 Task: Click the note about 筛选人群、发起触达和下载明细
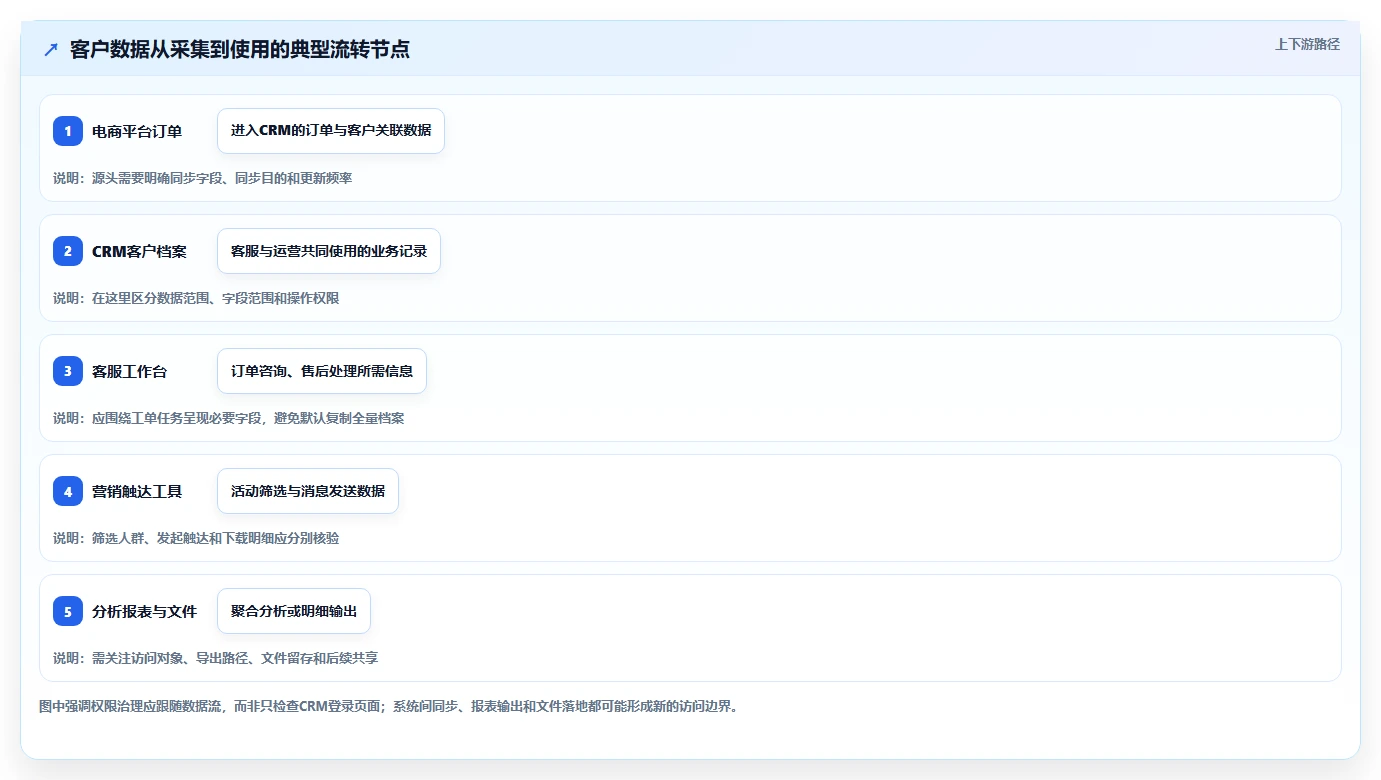coord(197,538)
